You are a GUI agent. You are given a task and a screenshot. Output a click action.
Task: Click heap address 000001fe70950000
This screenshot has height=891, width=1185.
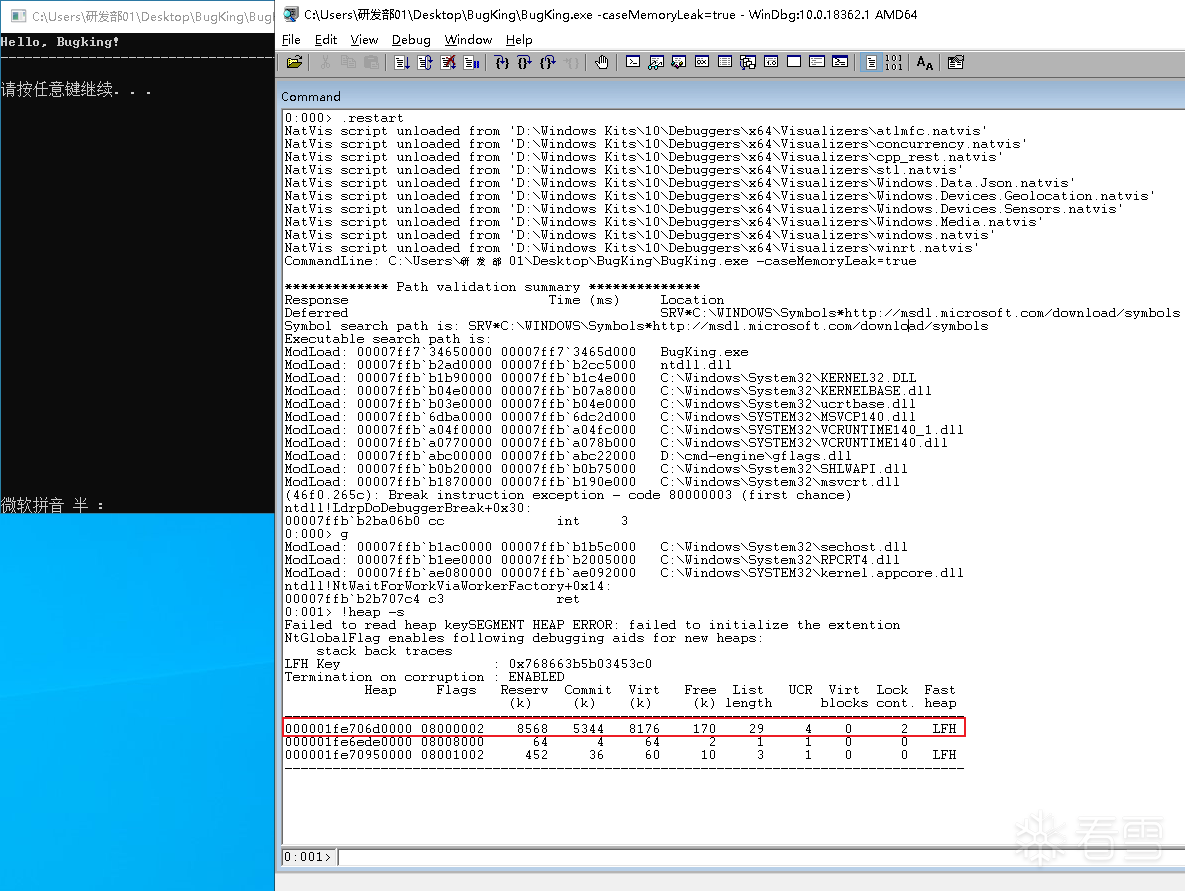[348, 755]
